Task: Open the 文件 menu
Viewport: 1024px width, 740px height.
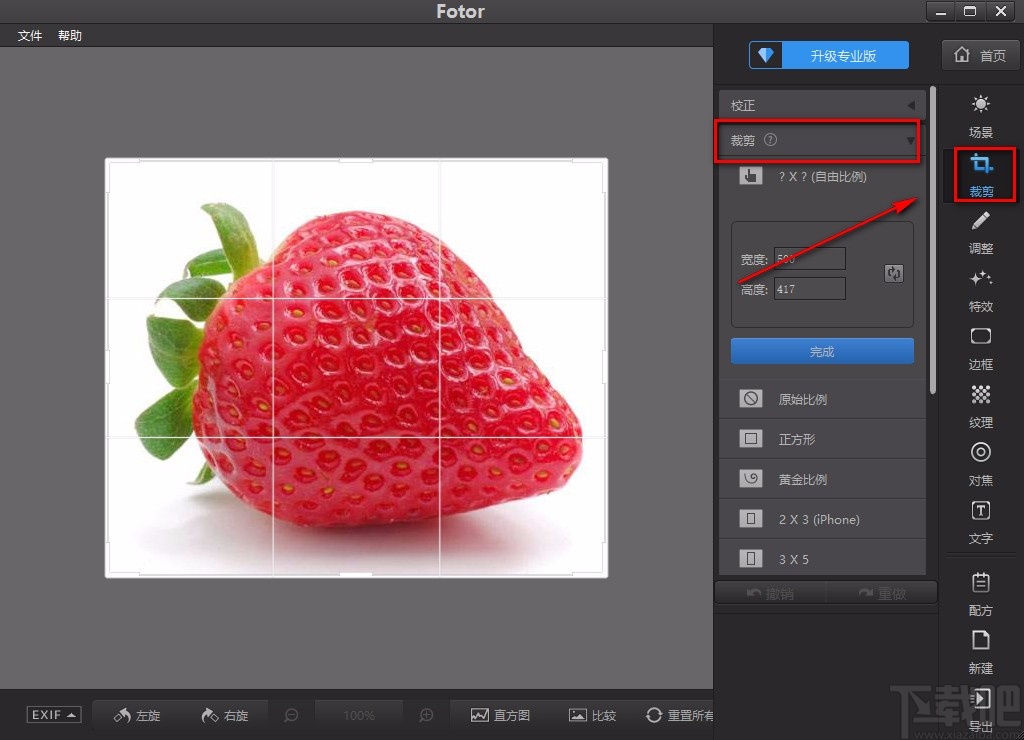Action: click(30, 36)
